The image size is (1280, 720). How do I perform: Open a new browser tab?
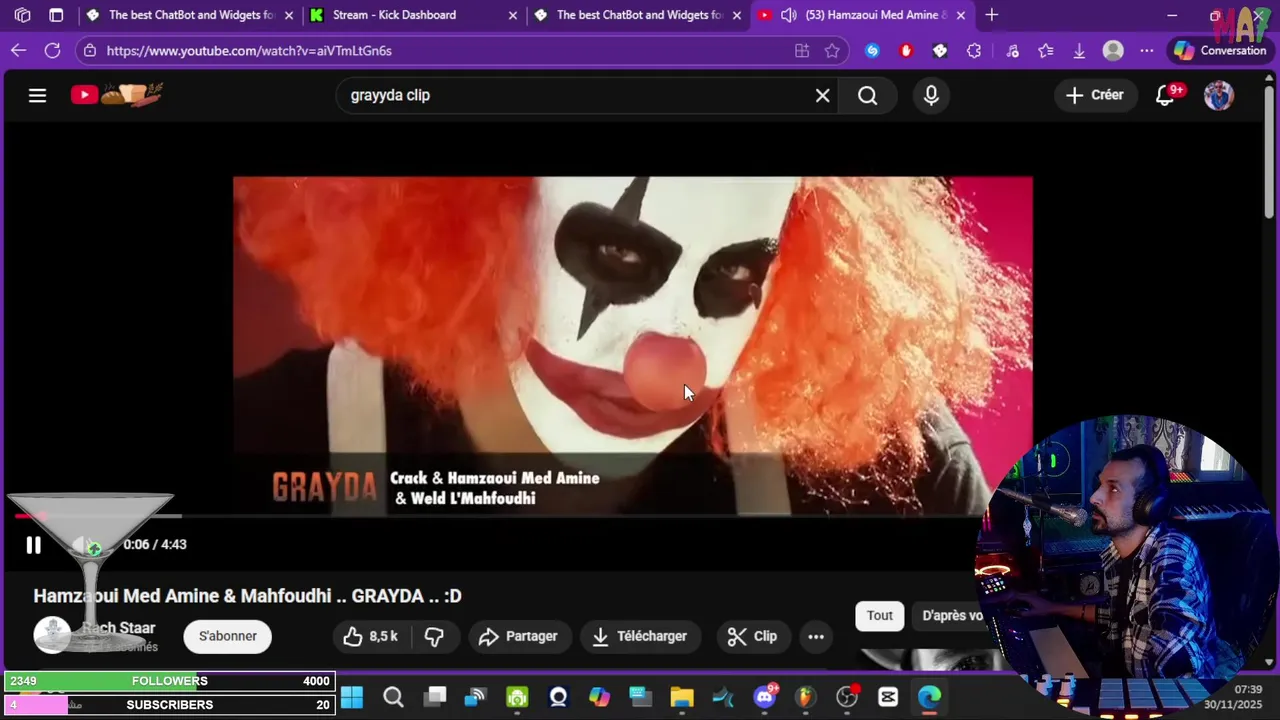tap(991, 15)
